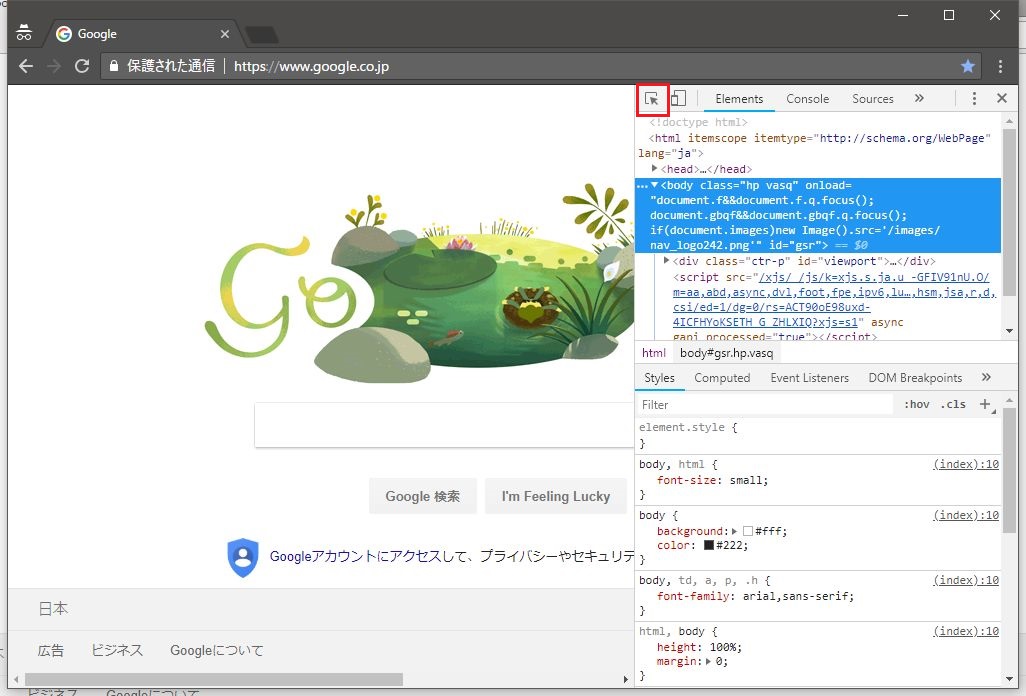This screenshot has height=696, width=1026.
Task: Close the DevTools panel
Action: pyautogui.click(x=1002, y=98)
